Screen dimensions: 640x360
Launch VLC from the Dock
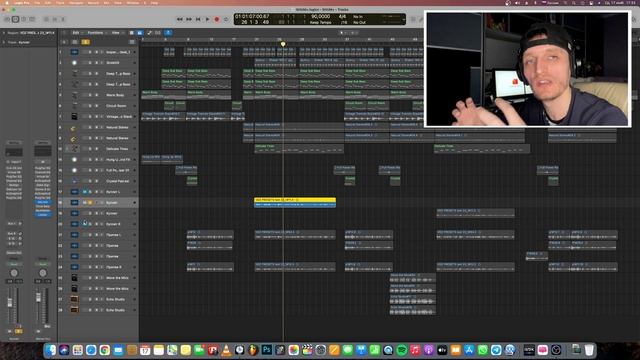click(226, 350)
